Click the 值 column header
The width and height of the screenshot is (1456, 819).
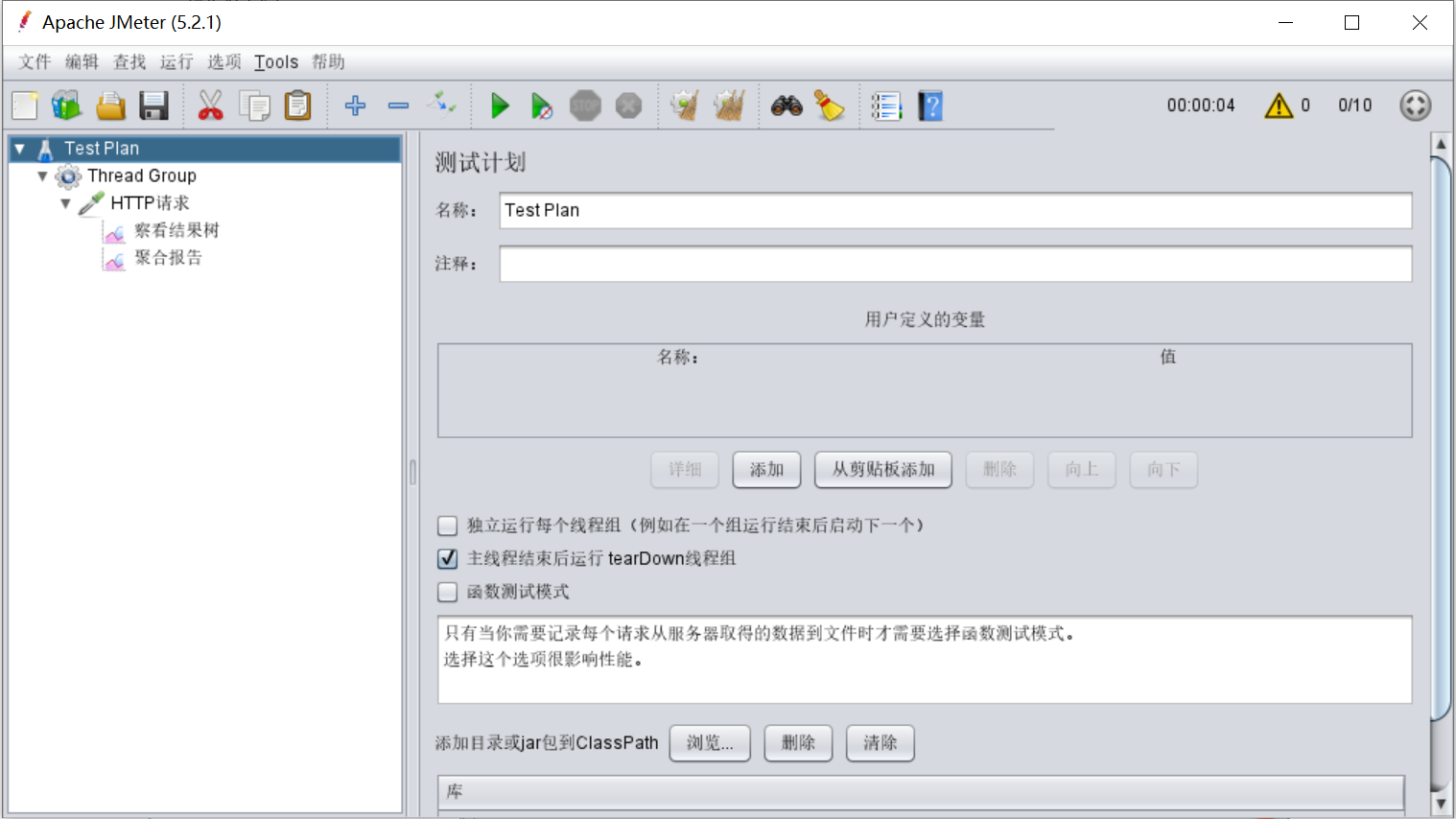click(1167, 357)
